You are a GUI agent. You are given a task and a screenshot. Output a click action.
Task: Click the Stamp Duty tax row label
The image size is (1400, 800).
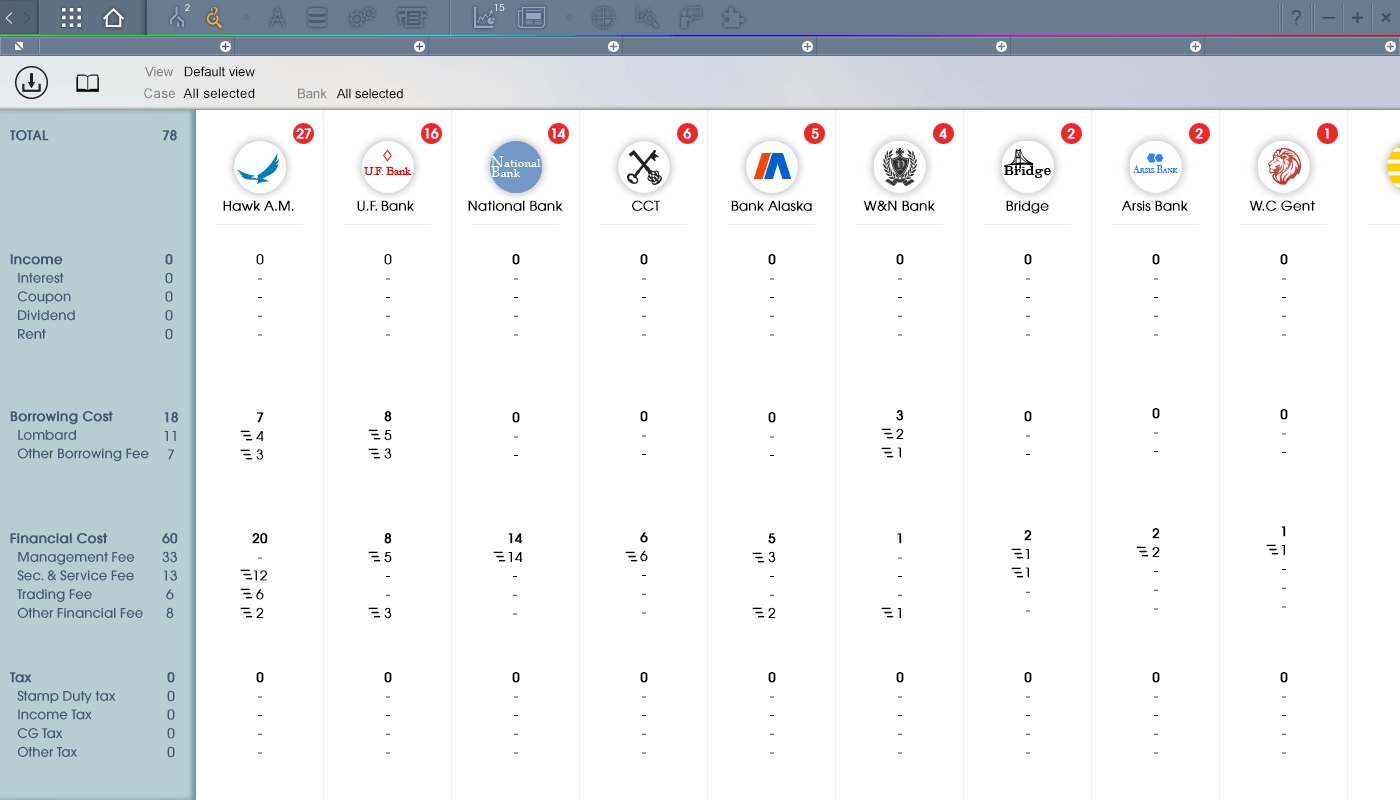point(66,697)
